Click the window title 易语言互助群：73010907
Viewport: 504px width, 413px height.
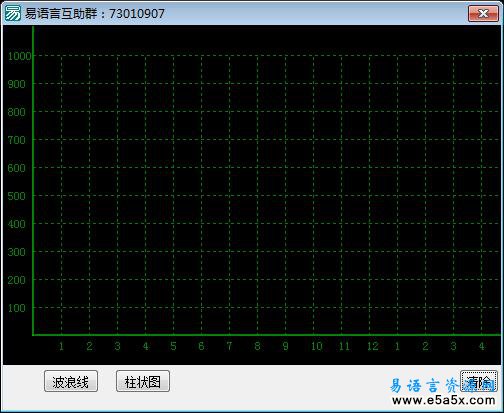(95, 14)
